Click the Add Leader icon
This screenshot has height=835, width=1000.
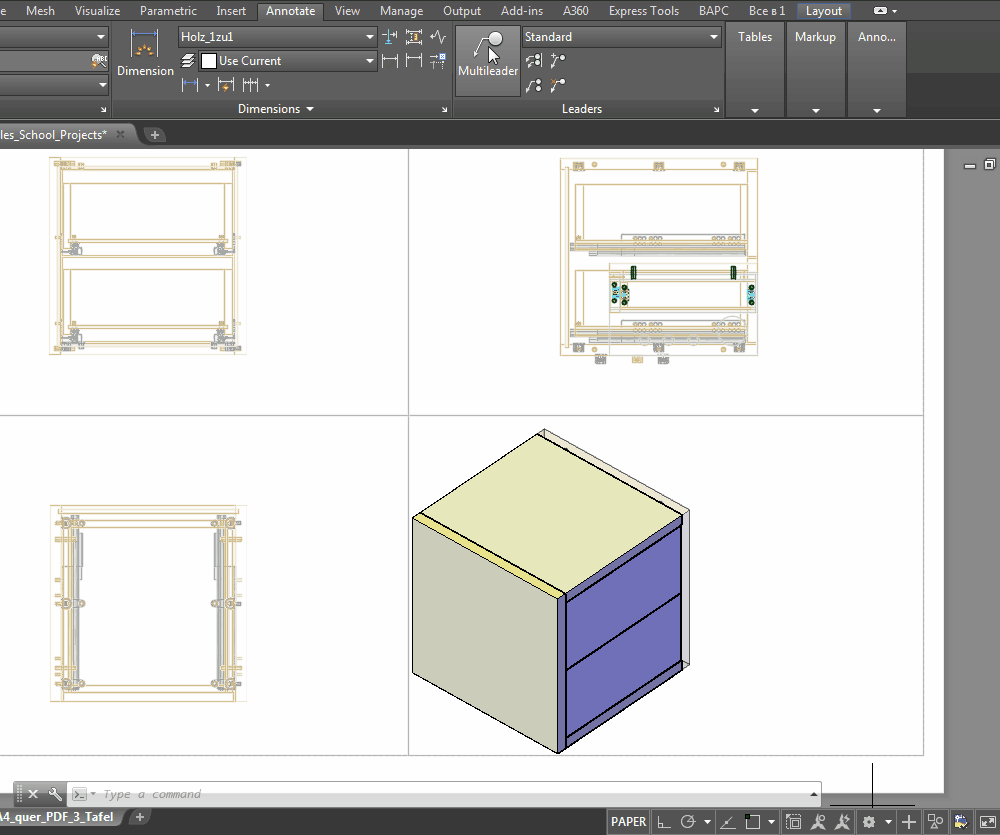[558, 61]
